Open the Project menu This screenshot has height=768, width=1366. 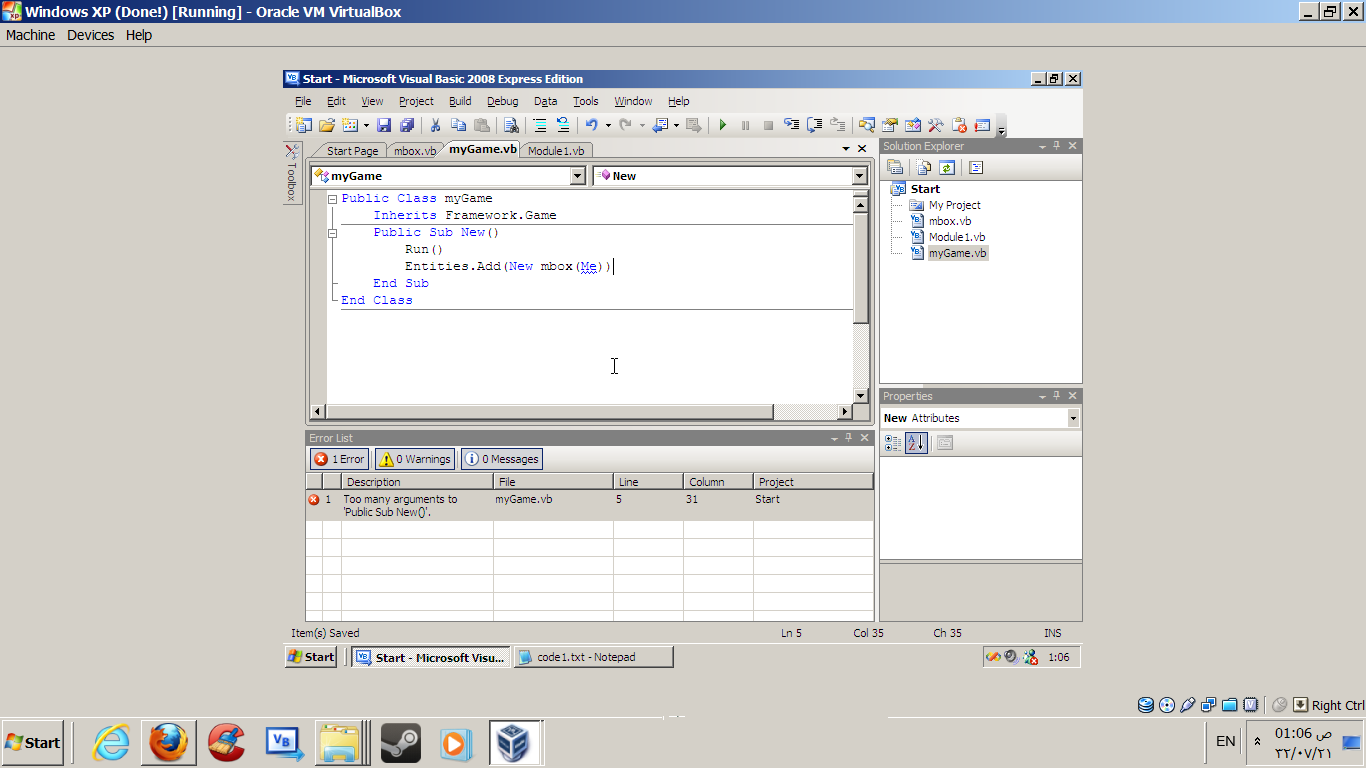416,101
